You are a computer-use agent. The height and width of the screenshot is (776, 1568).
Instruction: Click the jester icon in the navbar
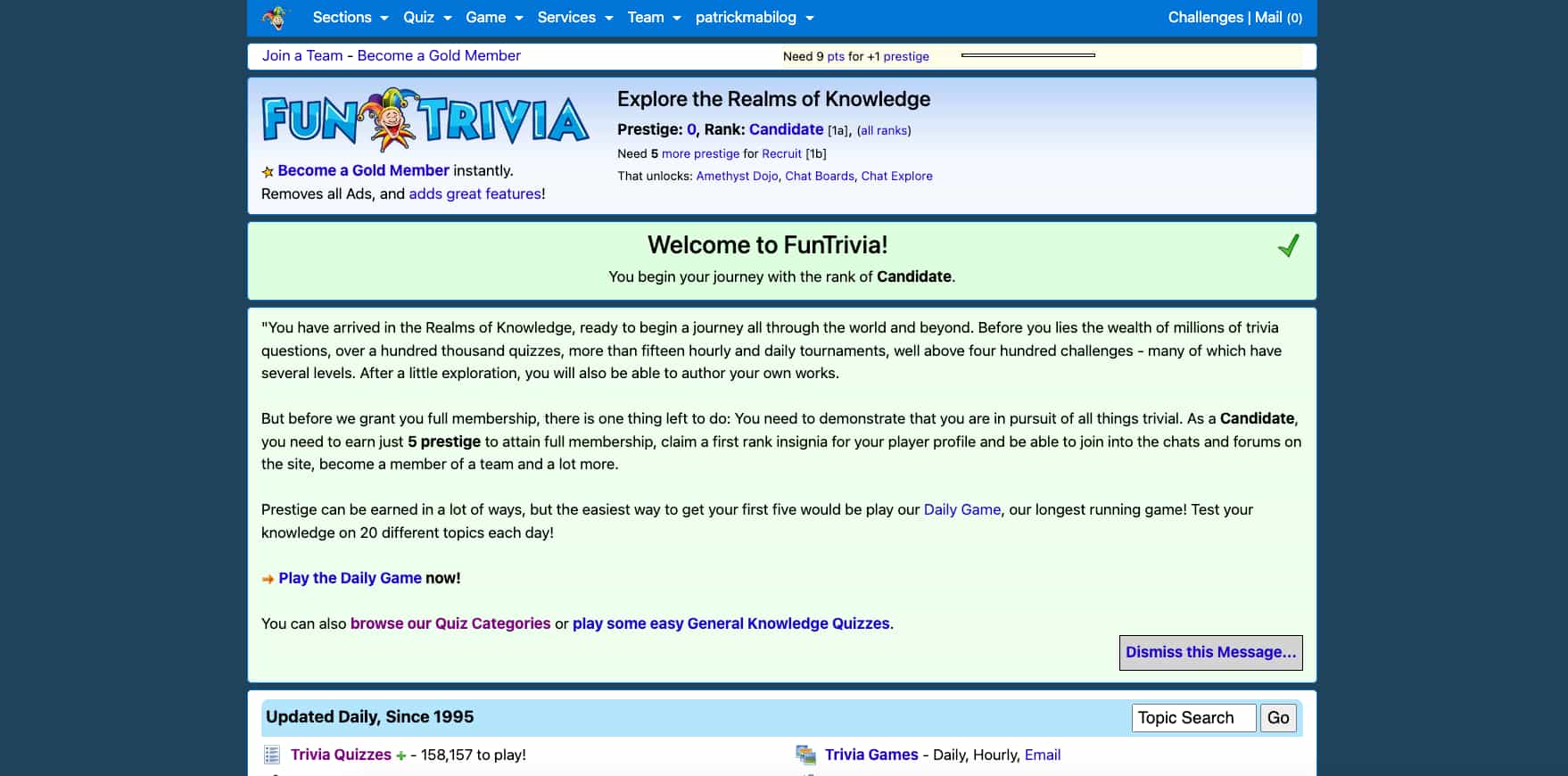pos(276,18)
